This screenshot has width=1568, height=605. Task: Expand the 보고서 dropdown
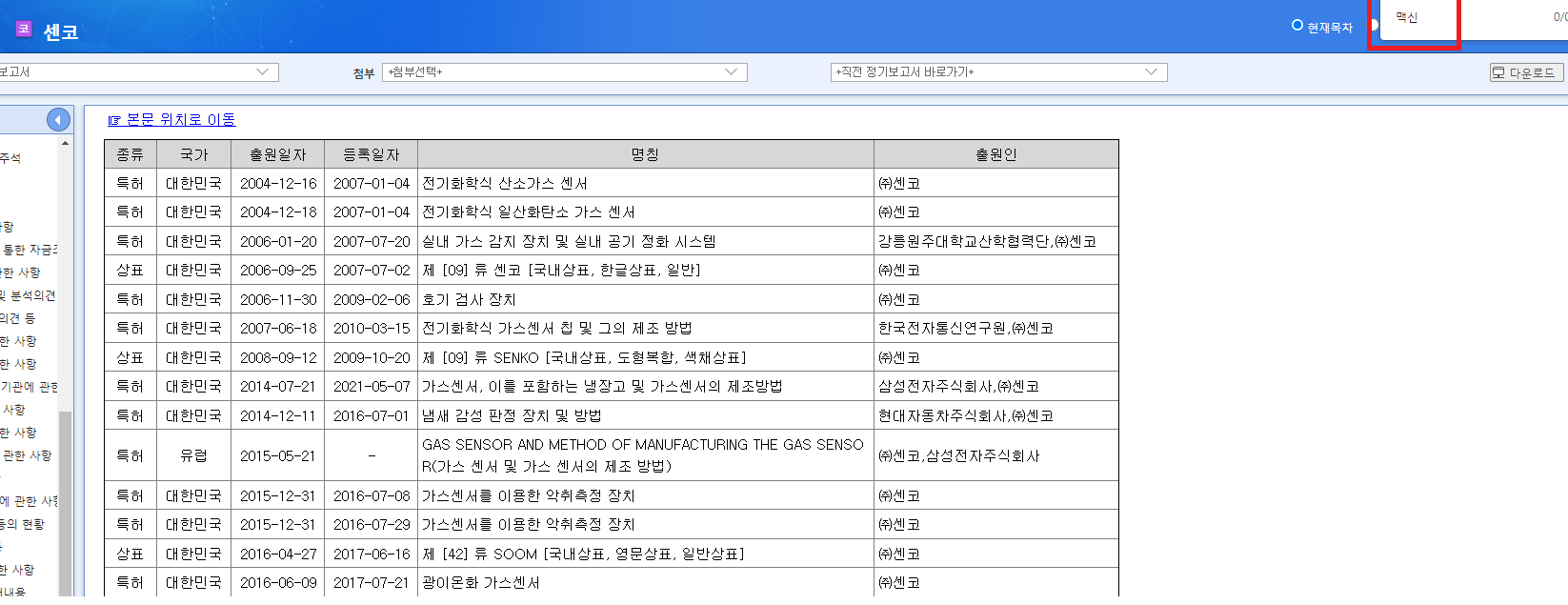tap(139, 72)
